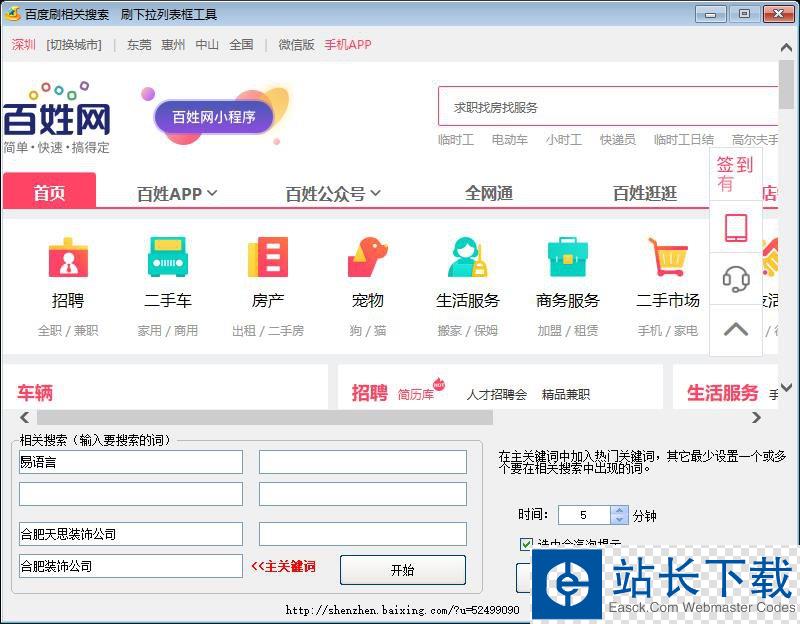
Task: Click the 精品兼职 link
Action: click(566, 394)
